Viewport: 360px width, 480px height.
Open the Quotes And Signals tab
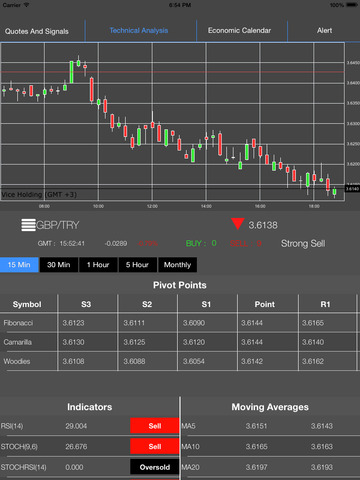(37, 31)
